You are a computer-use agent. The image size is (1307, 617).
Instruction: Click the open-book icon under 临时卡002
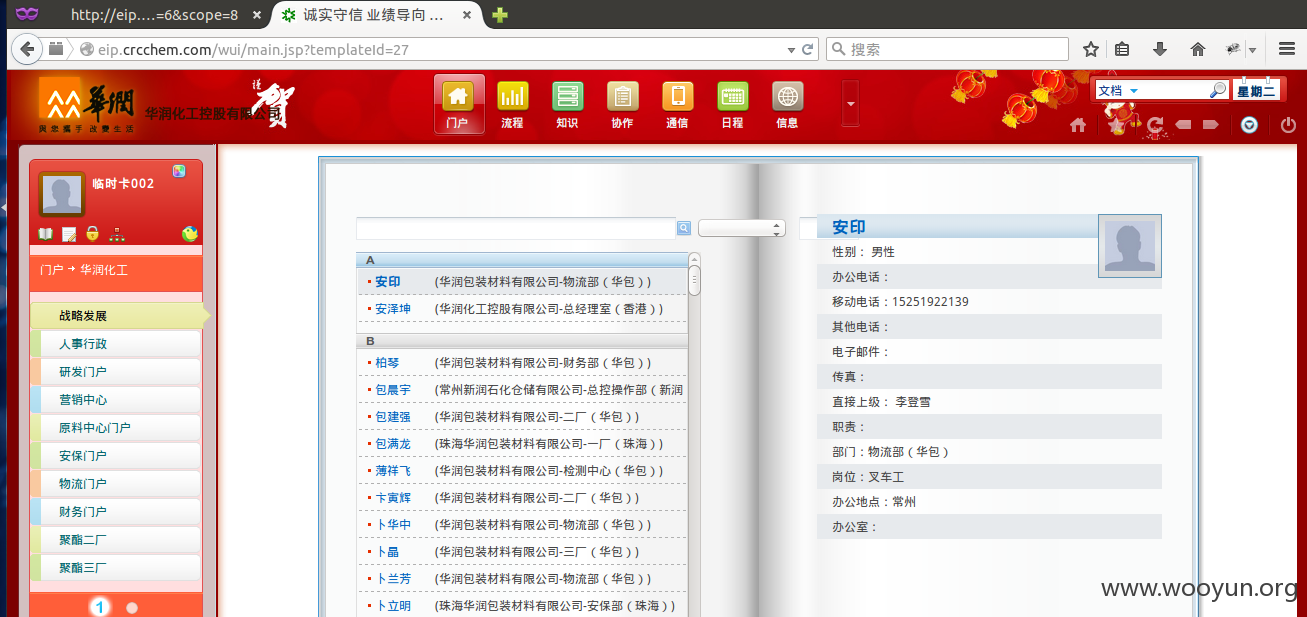click(45, 234)
